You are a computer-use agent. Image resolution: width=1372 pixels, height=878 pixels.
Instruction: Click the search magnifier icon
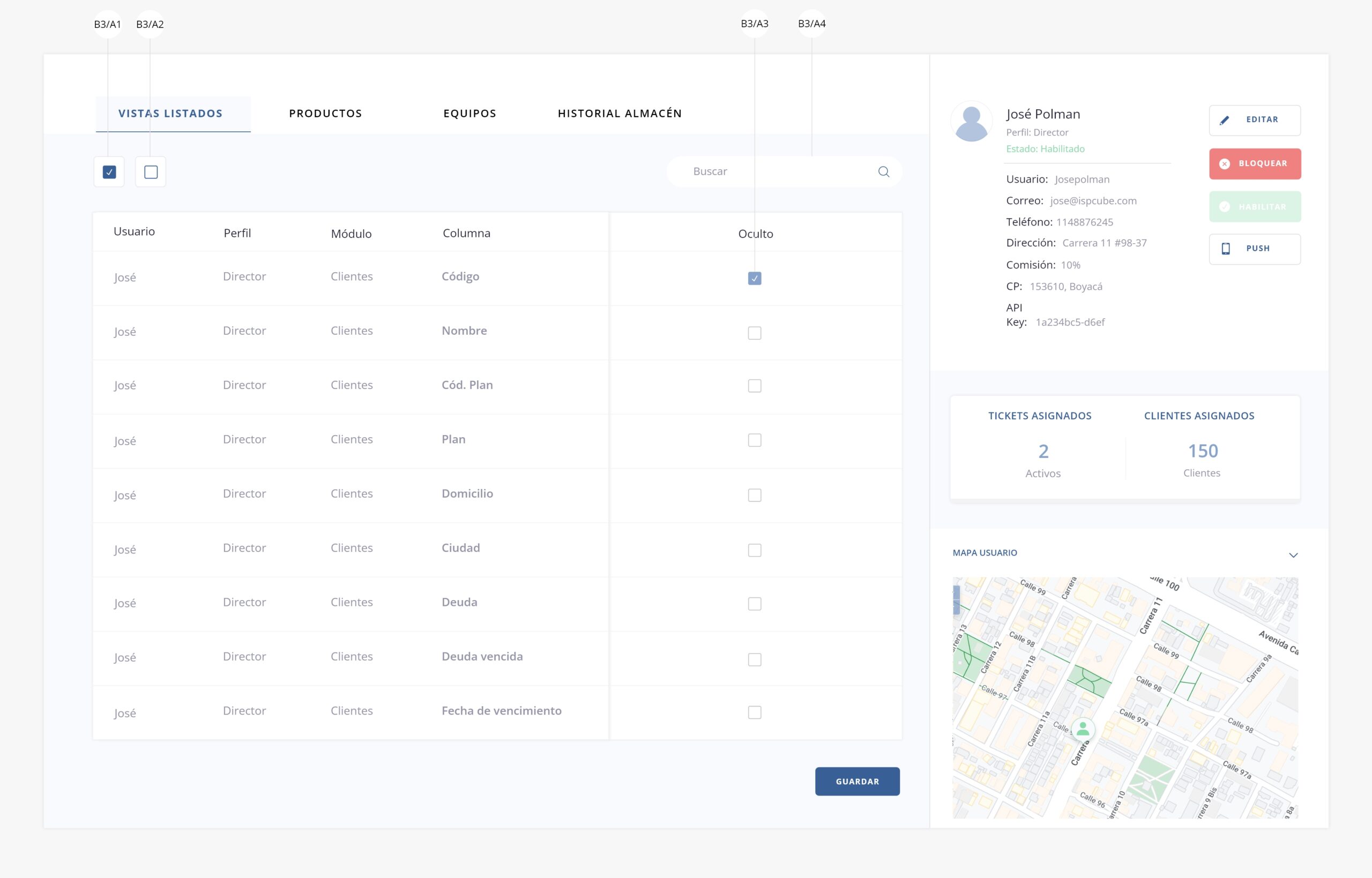point(883,171)
